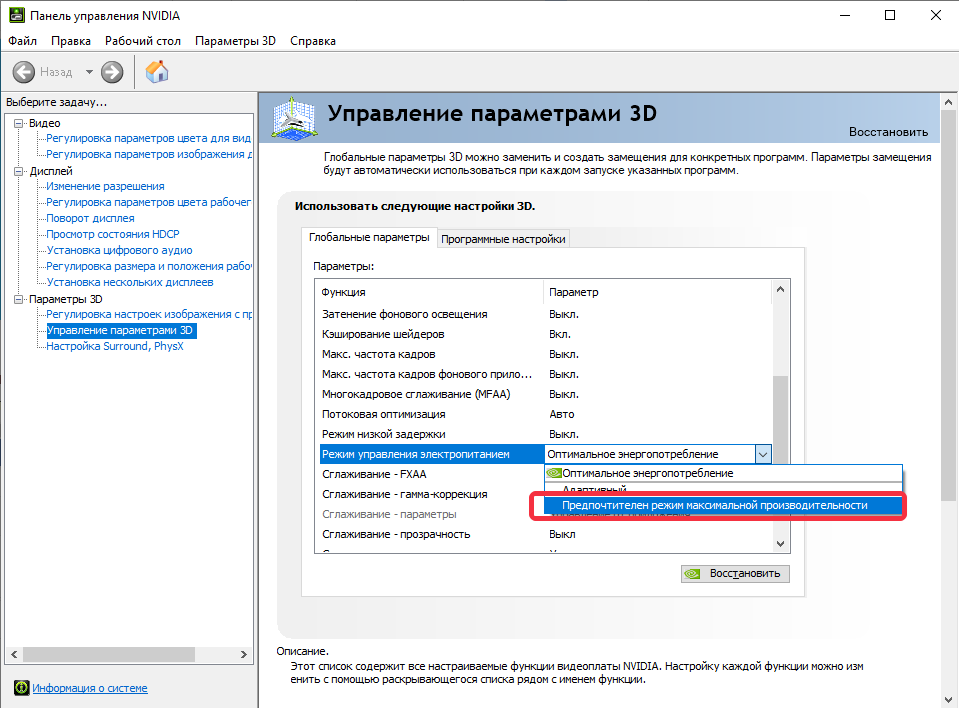Minimize the NVIDIA control panel window
The image size is (959, 708).
[x=845, y=15]
